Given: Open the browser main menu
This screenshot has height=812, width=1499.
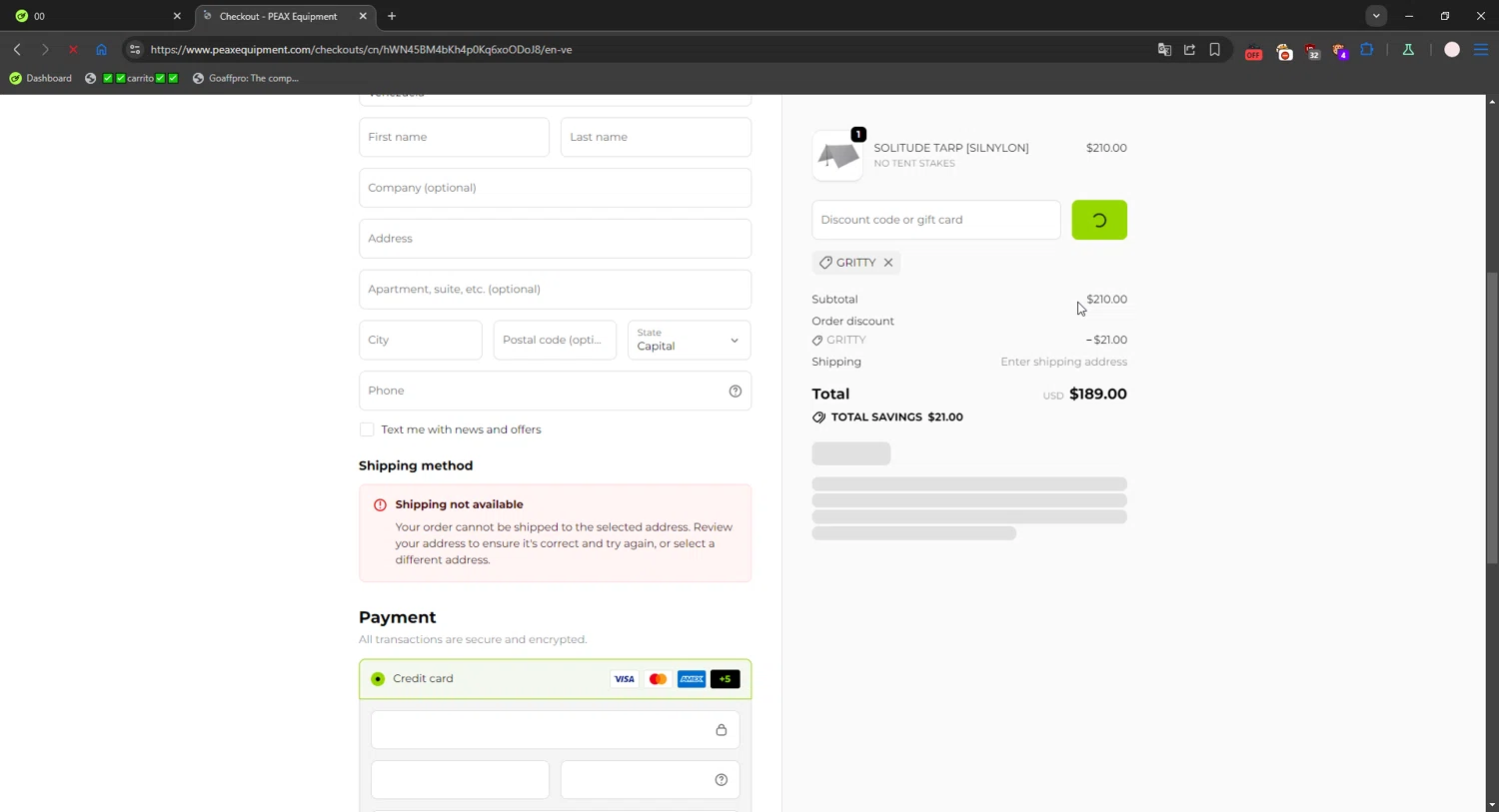Looking at the screenshot, I should pos(1481,49).
